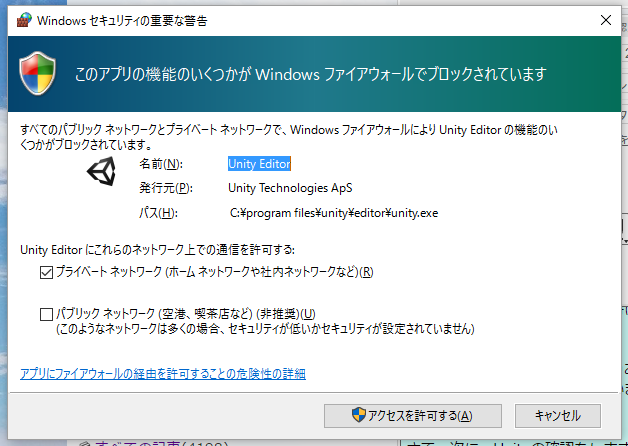The image size is (628, 446).
Task: Click the Windows security shield icon in banner
Action: click(37, 73)
